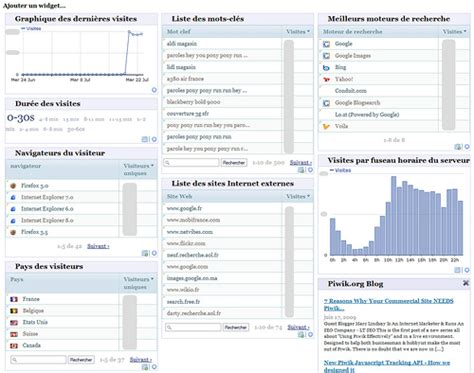Click the France flag icon
The height and width of the screenshot is (373, 474).
(14, 299)
